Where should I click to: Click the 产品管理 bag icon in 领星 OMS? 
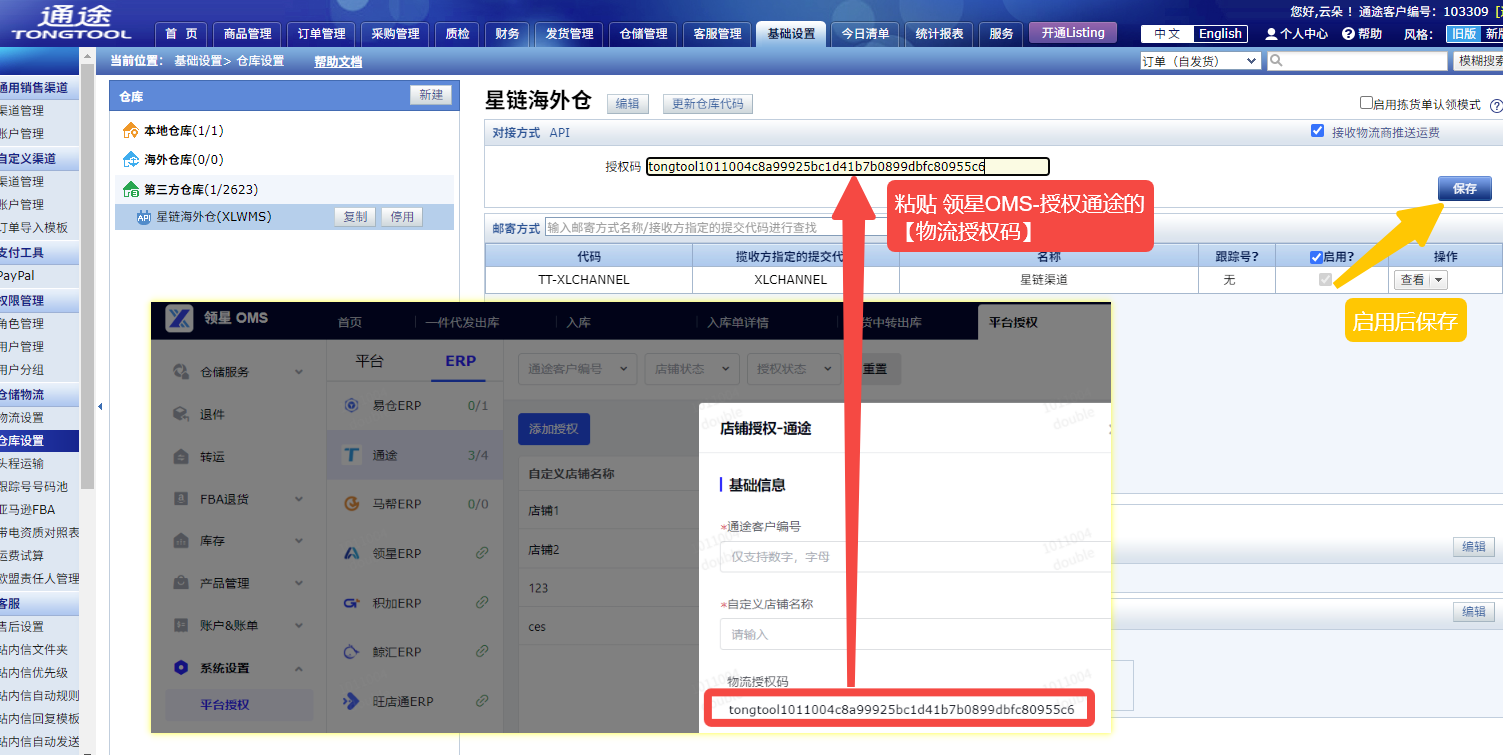pos(181,582)
